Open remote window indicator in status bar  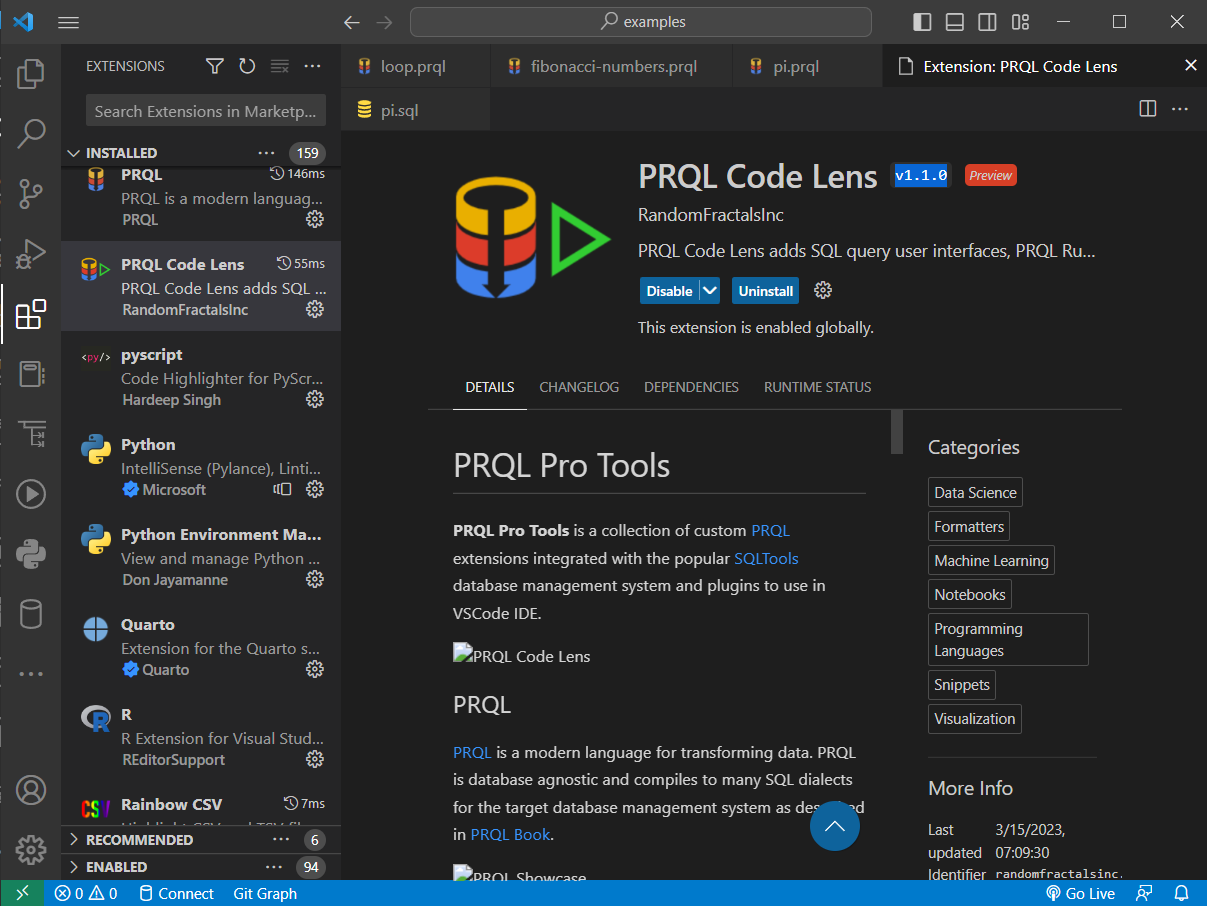click(x=22, y=893)
